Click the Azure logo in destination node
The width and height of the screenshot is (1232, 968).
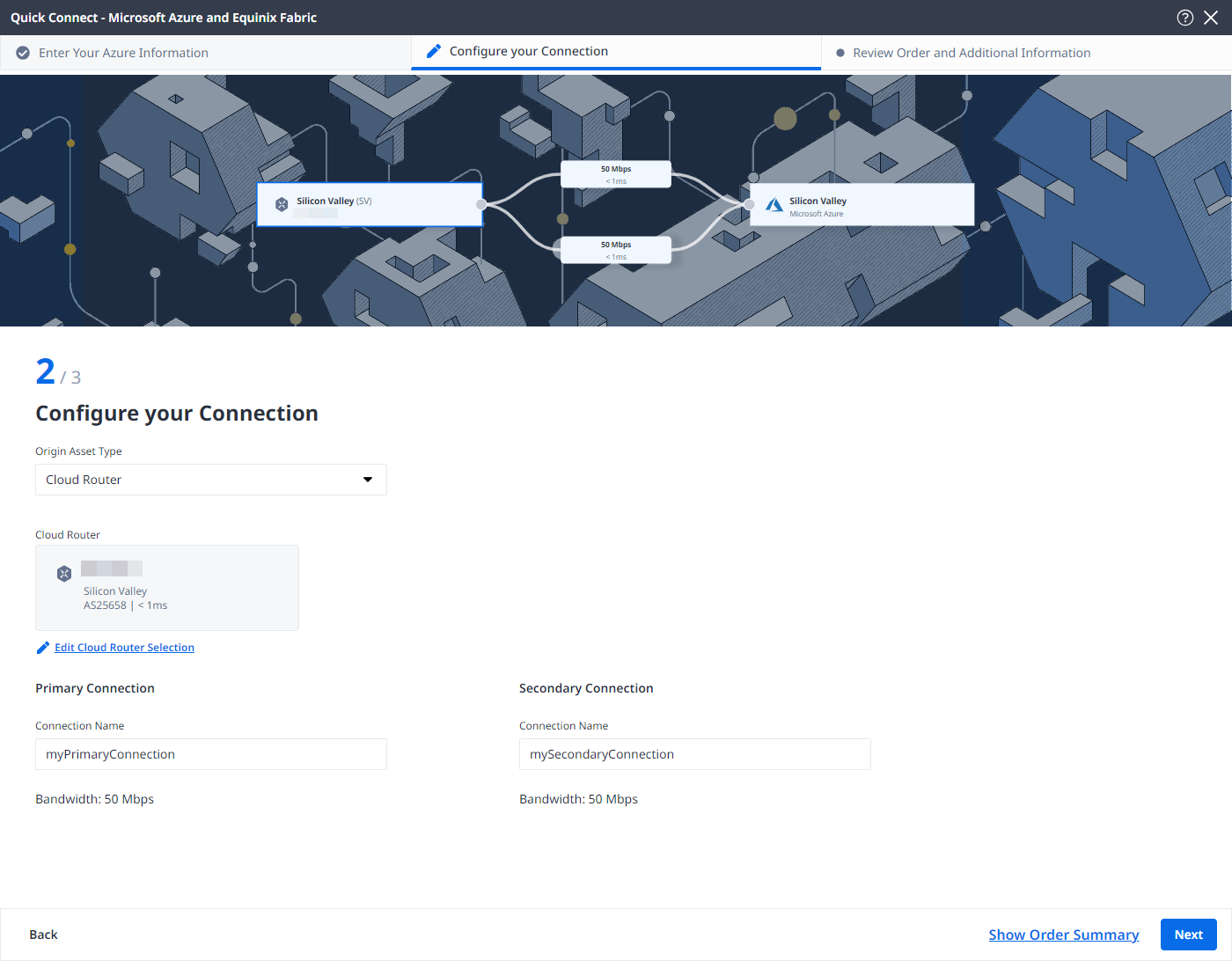[x=774, y=205]
